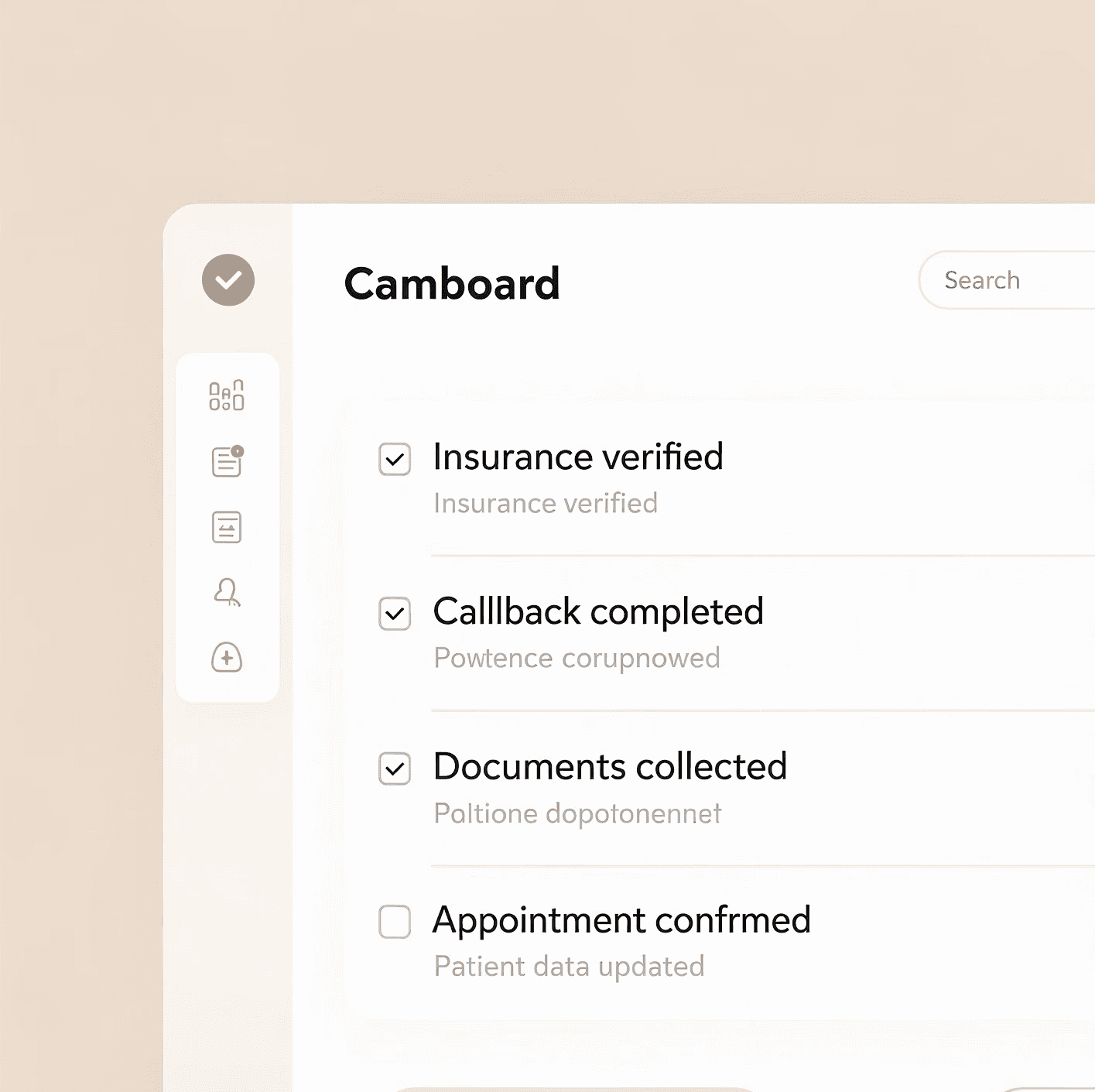Click the round checkmark logo icon
1095x1092 pixels.
[x=228, y=279]
